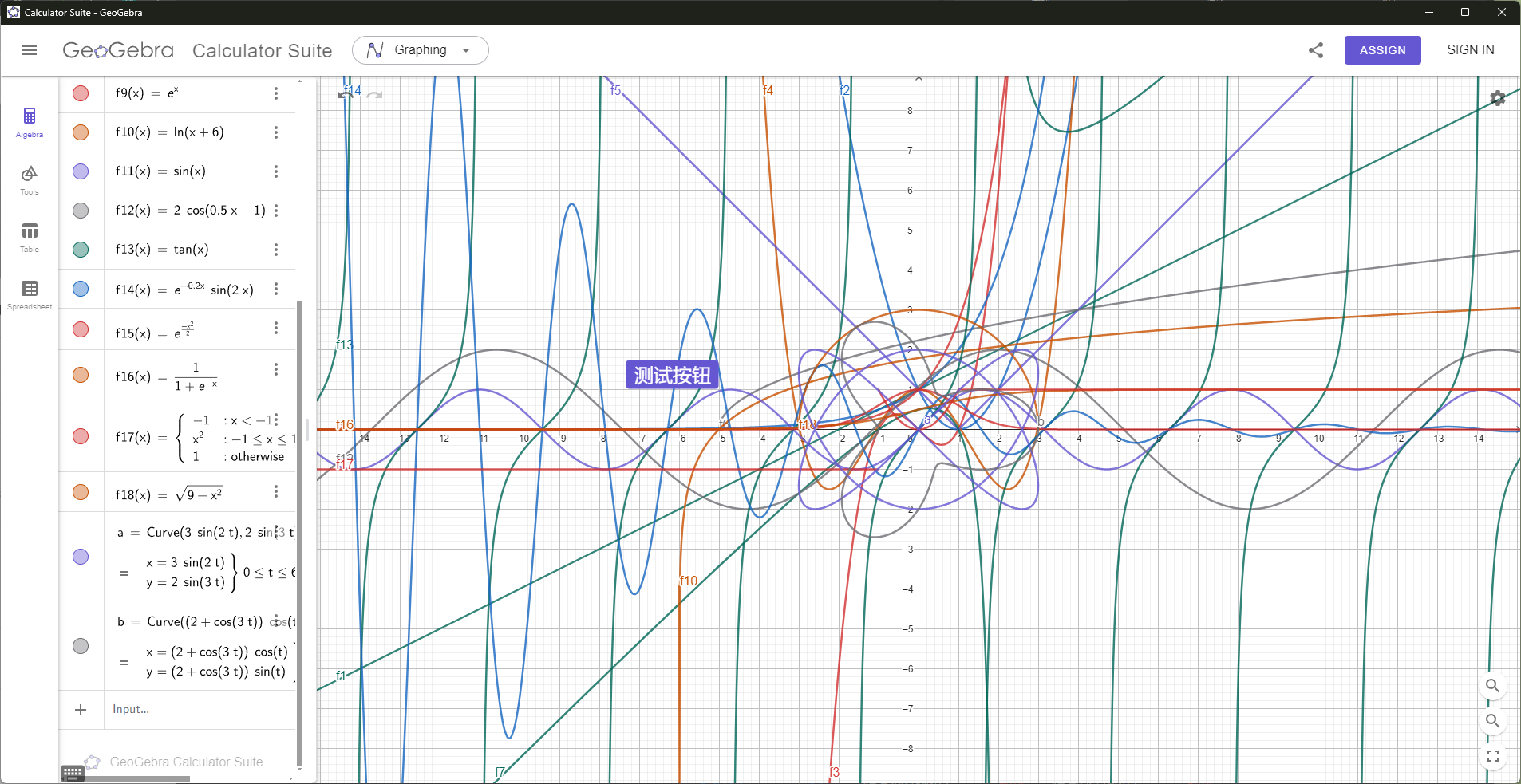Toggle visibility of f12(x) cosine function
This screenshot has width=1521, height=784.
pyautogui.click(x=81, y=211)
